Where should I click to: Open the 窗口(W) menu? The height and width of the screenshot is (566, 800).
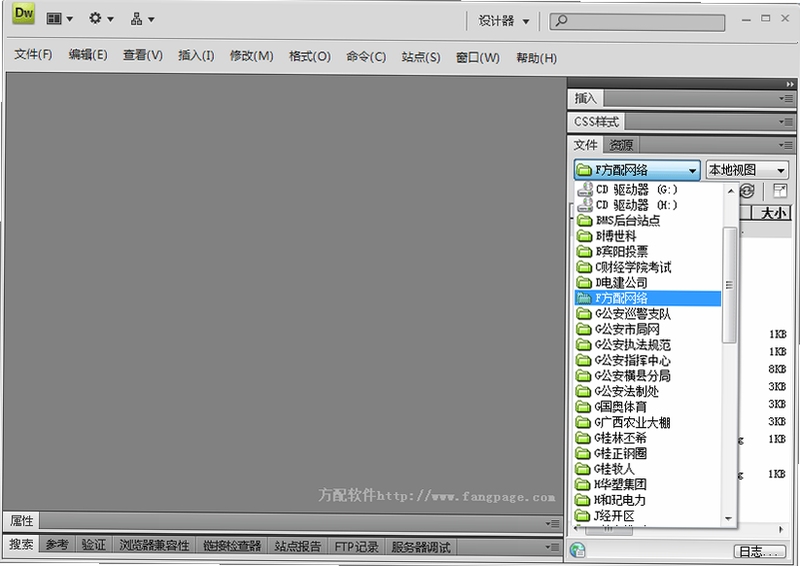478,58
